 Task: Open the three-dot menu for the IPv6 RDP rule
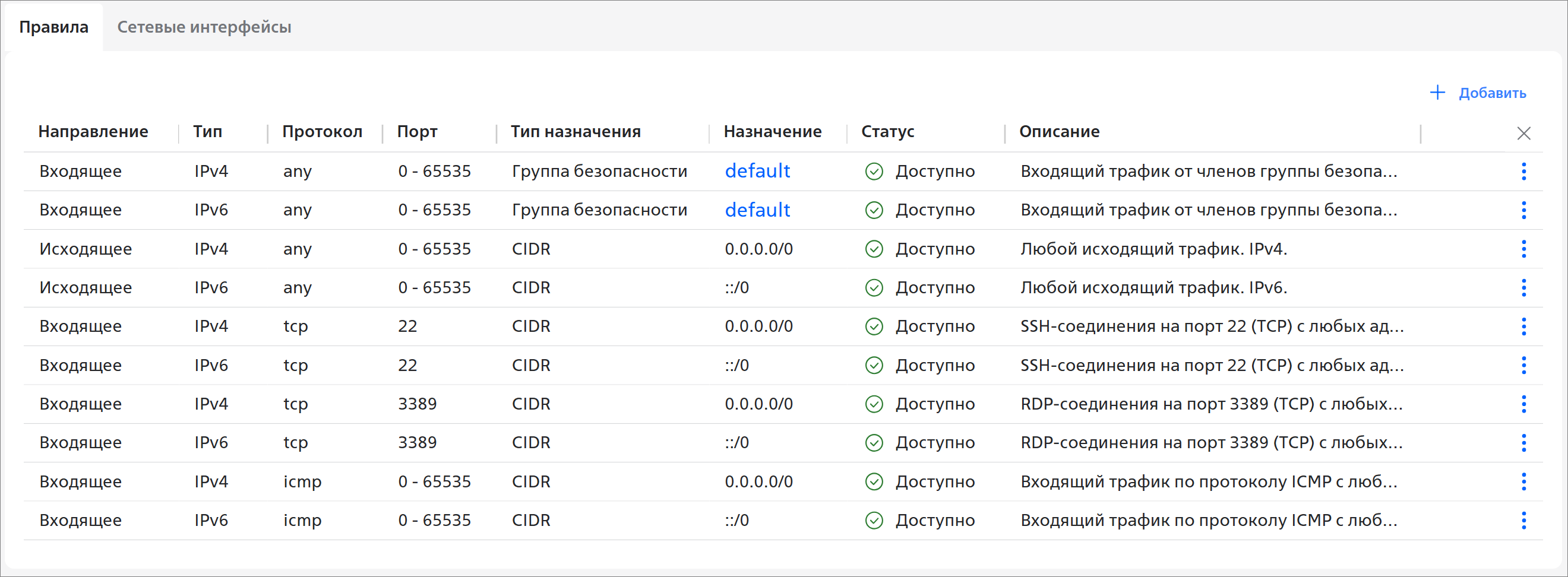pos(1523,442)
